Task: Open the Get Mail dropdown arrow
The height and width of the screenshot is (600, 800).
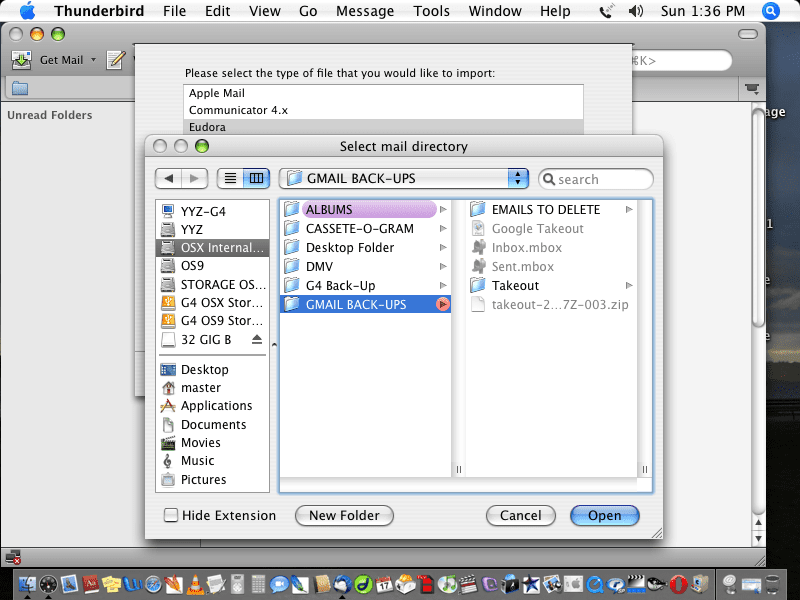Action: click(93, 60)
